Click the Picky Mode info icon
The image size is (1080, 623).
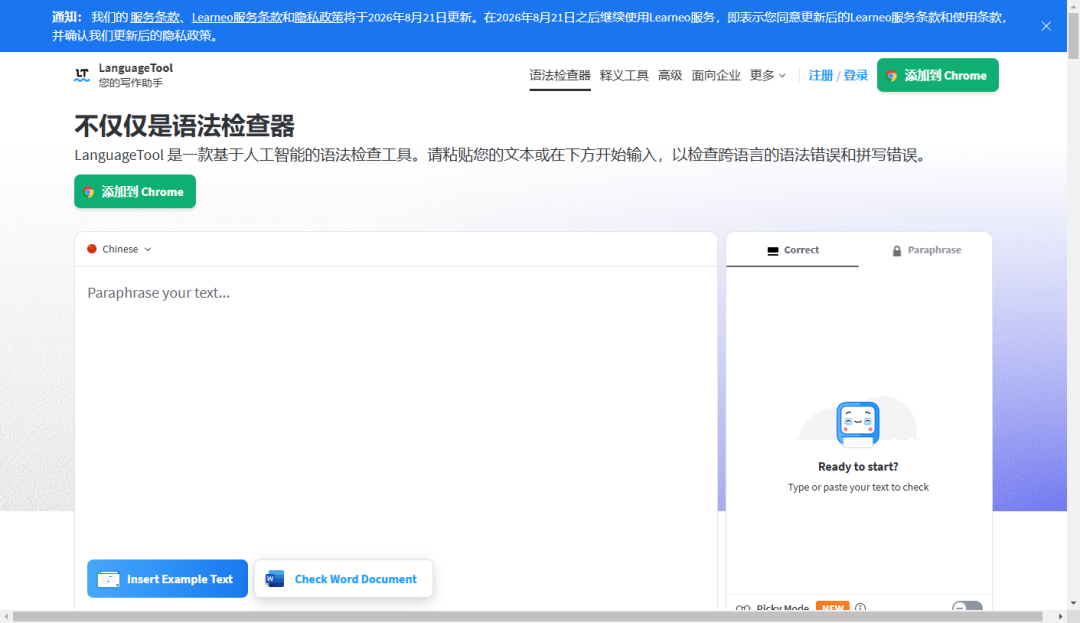point(860,607)
